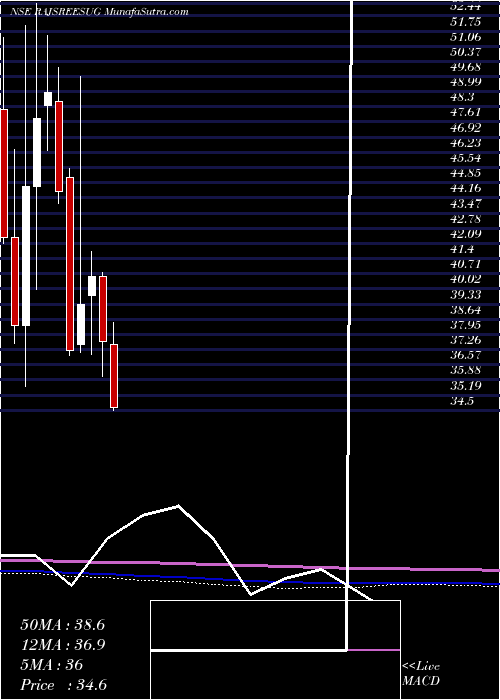Image resolution: width=500 pixels, height=700 pixels.
Task: Click the 38.64 price axis label
Action: coord(466,310)
